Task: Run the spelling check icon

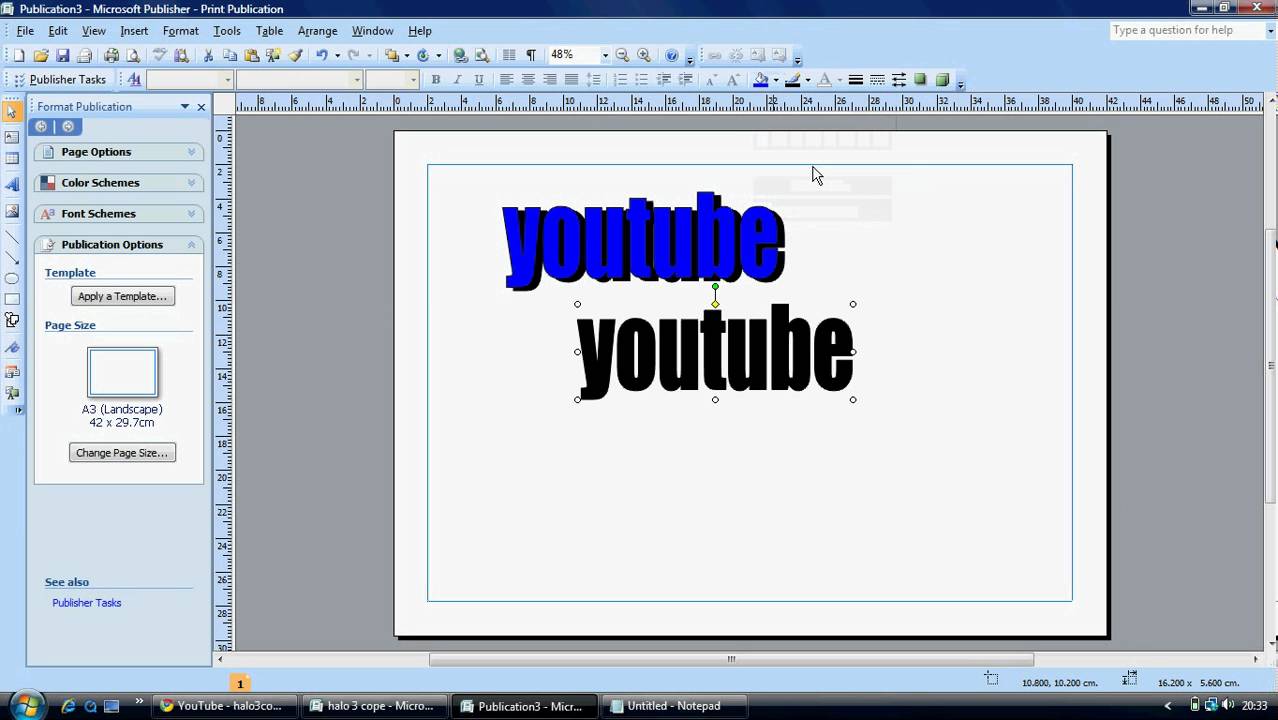Action: pos(159,56)
